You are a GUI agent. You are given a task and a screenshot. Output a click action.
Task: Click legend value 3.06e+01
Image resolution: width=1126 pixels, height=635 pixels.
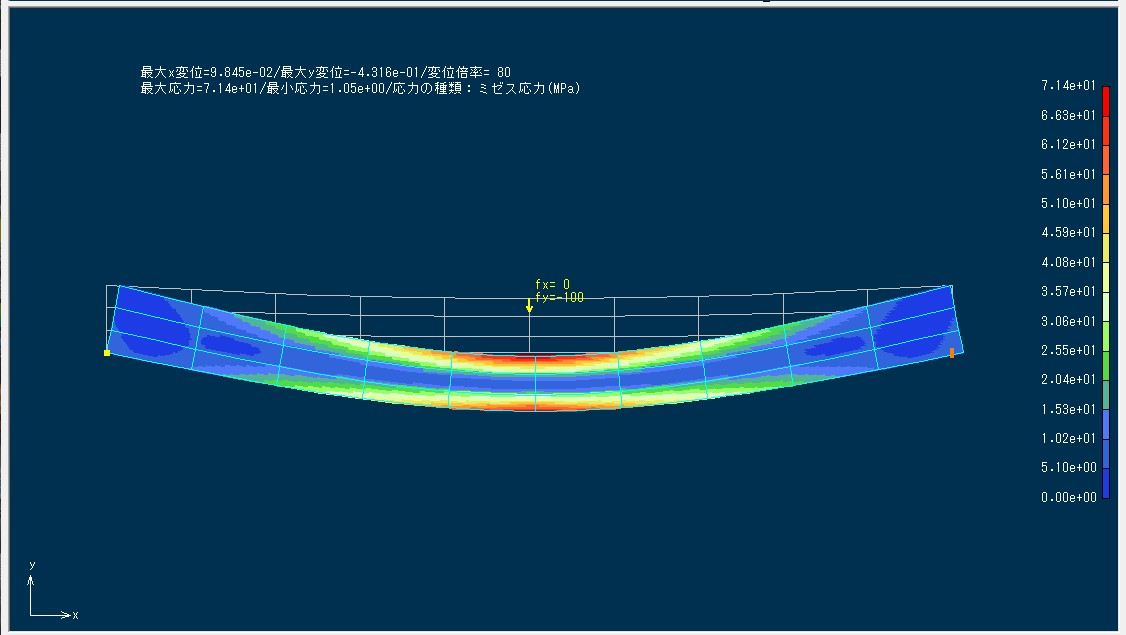pyautogui.click(x=1069, y=321)
